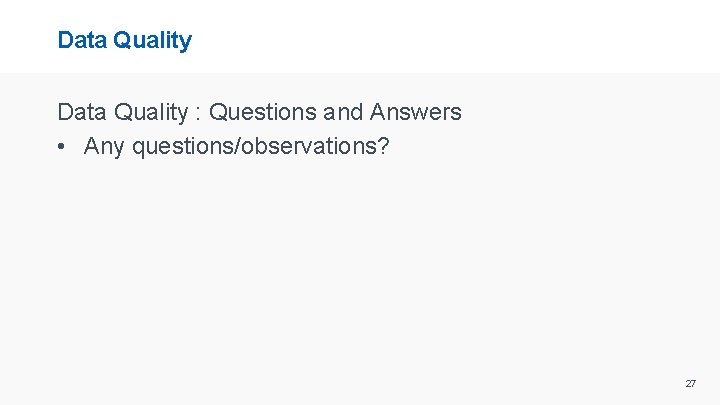Click the 'Questions and Answers' heading line
The height and width of the screenshot is (405, 720).
(259, 112)
